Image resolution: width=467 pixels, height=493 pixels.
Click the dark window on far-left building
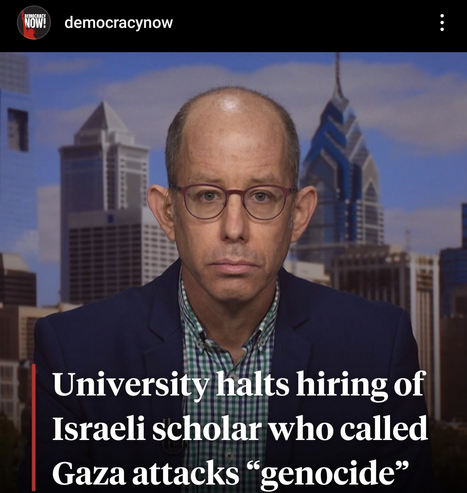point(18,129)
